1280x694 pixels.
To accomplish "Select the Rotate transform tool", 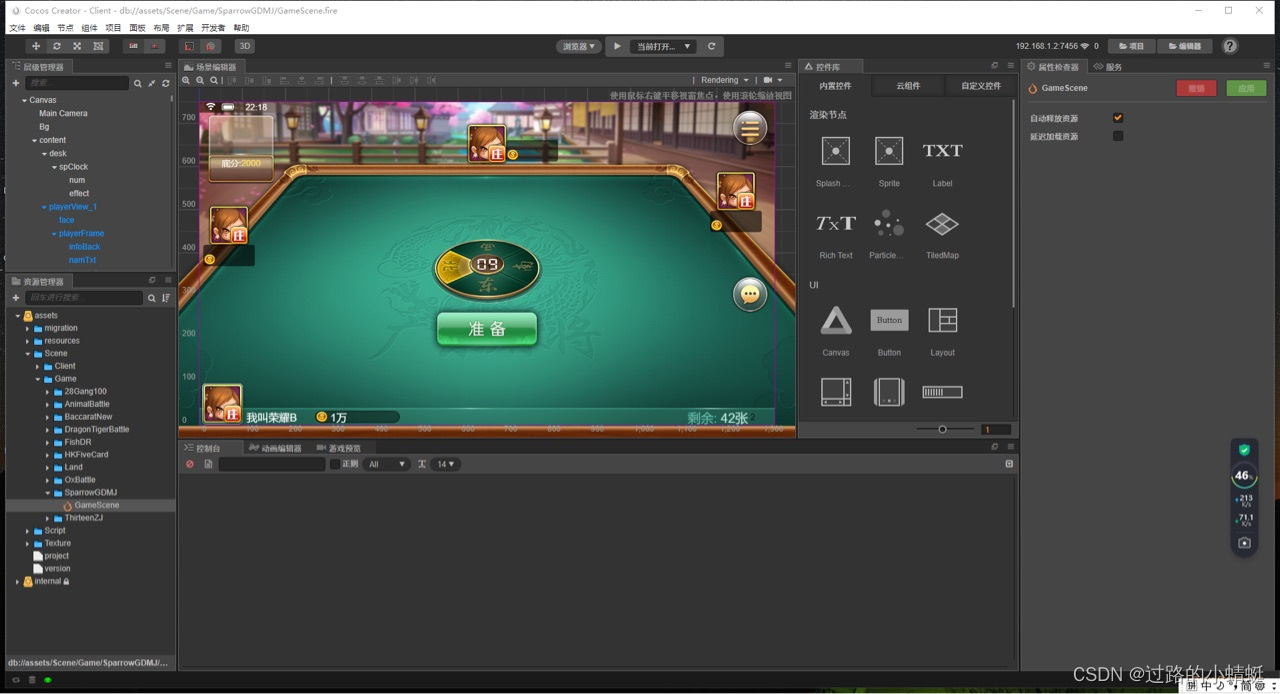I will [56, 45].
